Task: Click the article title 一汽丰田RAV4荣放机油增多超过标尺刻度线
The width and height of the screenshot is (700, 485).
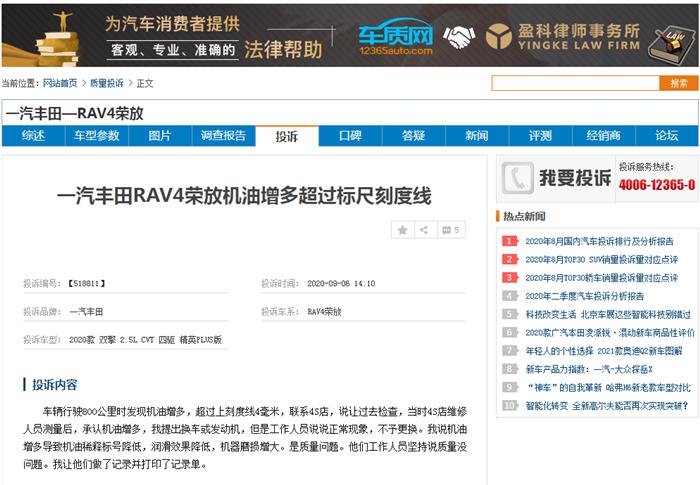Action: tap(244, 196)
